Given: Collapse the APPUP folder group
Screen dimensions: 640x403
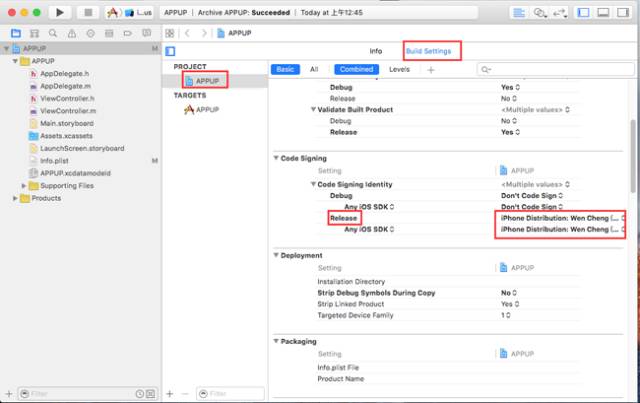Looking at the screenshot, I should point(15,61).
